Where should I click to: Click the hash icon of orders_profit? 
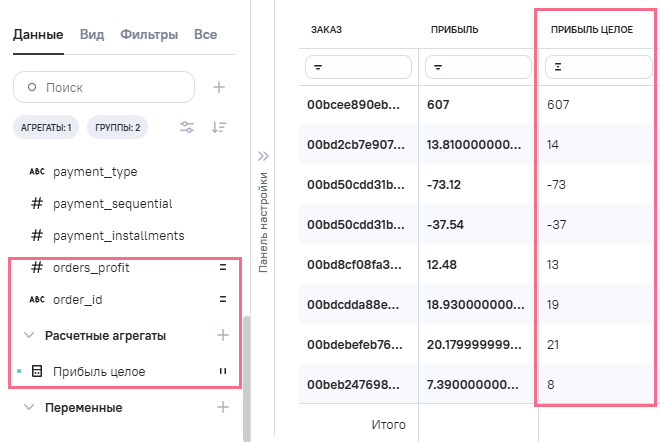pos(37,268)
